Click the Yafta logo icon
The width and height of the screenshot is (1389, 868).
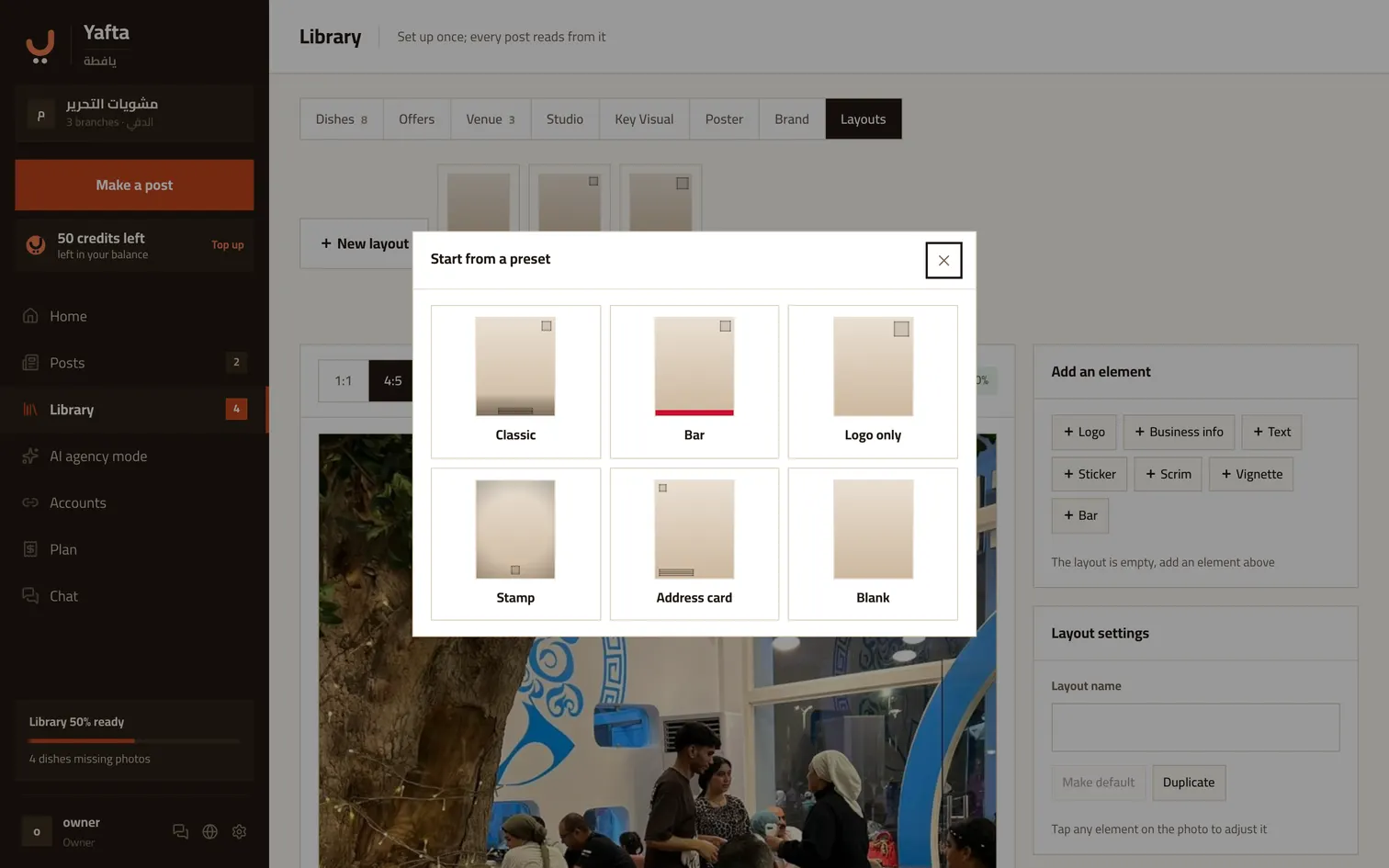(x=40, y=45)
